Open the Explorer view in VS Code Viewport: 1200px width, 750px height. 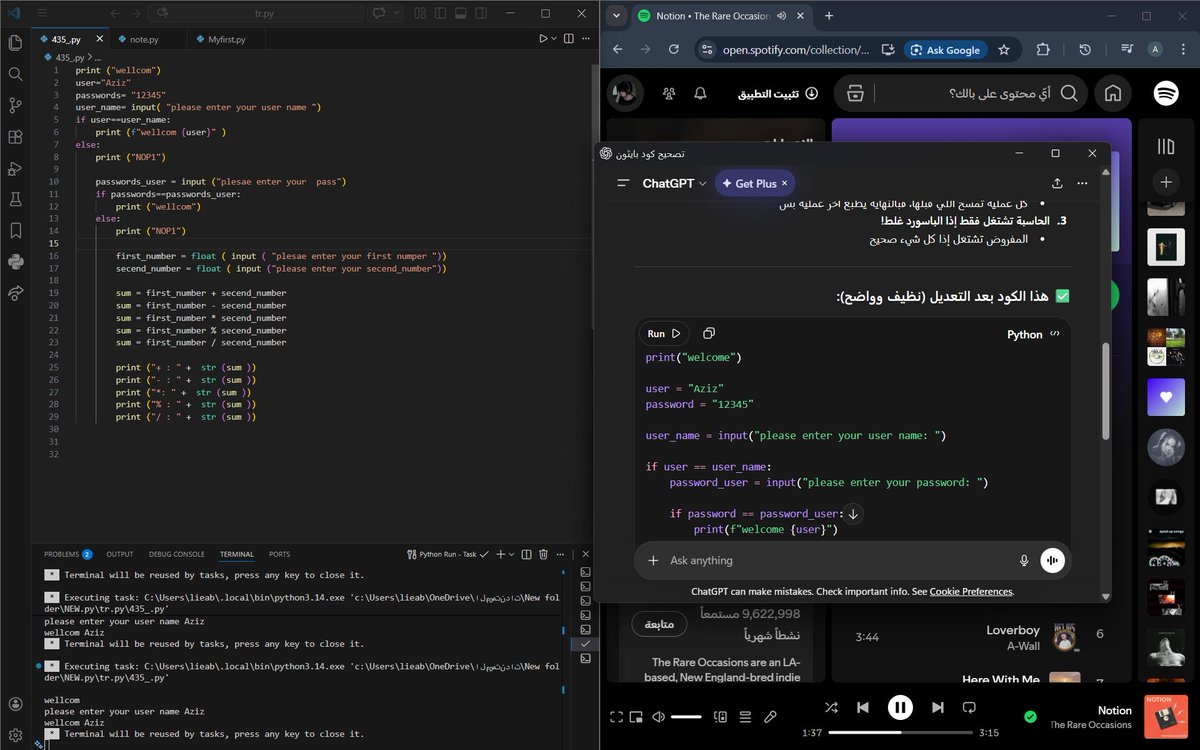[x=15, y=43]
